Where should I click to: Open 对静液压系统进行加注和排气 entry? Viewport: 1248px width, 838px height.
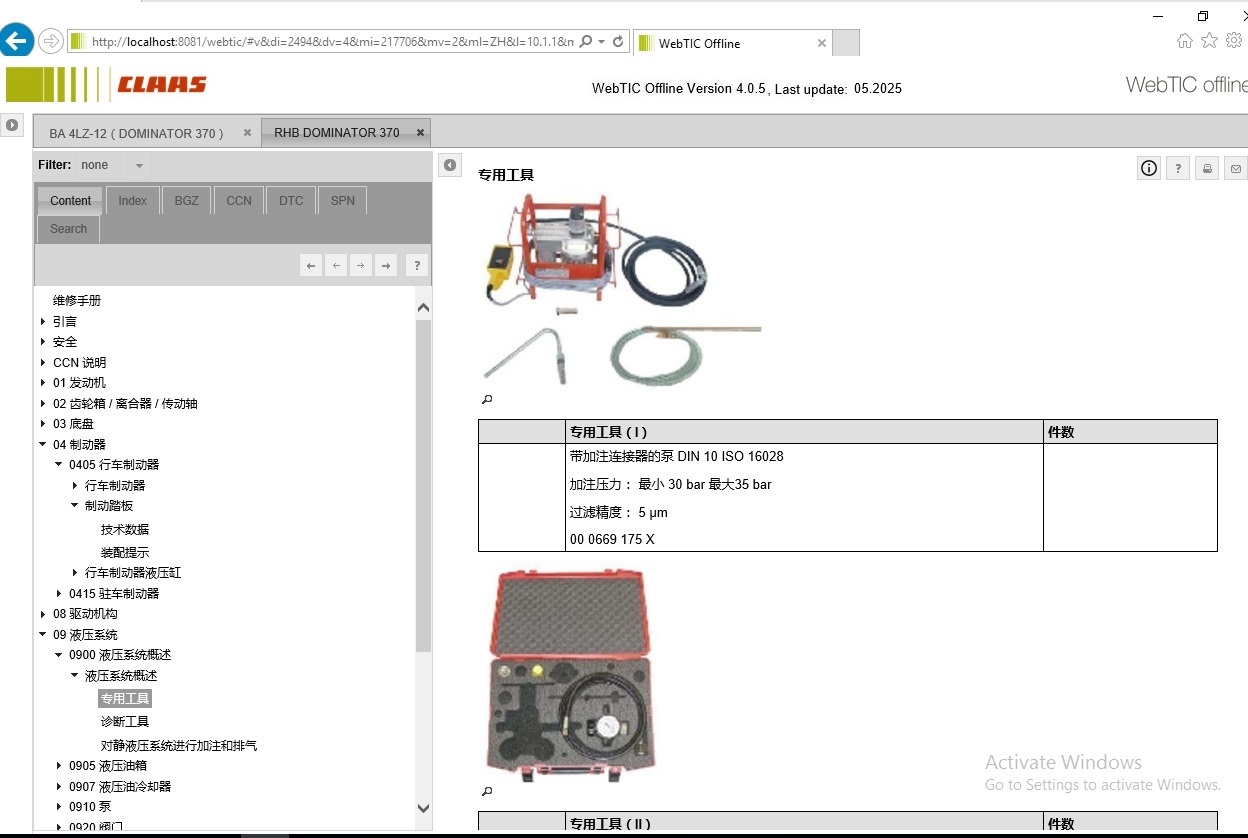179,746
